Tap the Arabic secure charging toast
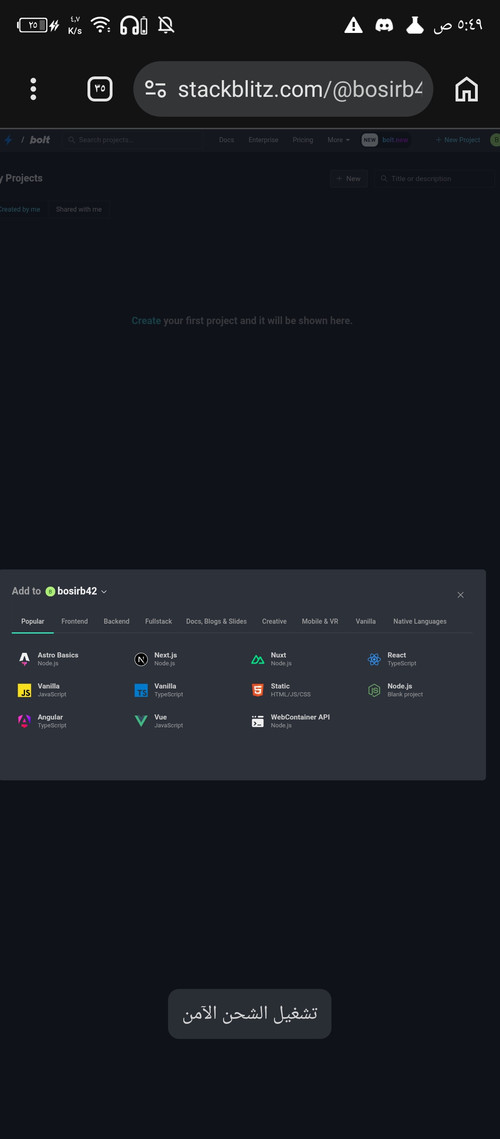This screenshot has width=500, height=1139. click(249, 1013)
